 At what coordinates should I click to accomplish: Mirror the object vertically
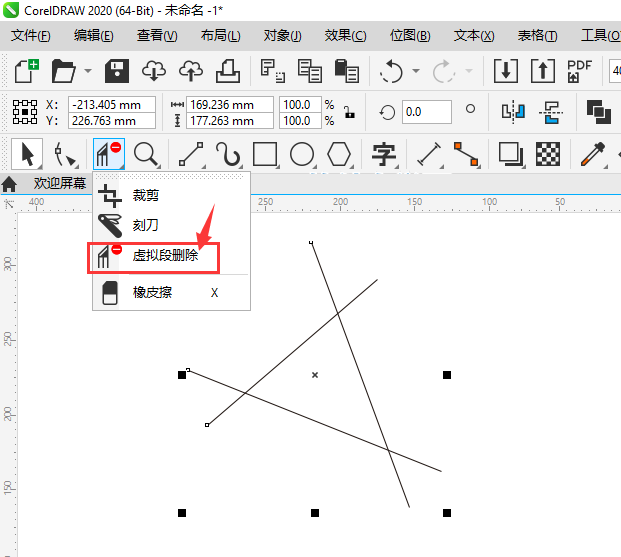[551, 112]
